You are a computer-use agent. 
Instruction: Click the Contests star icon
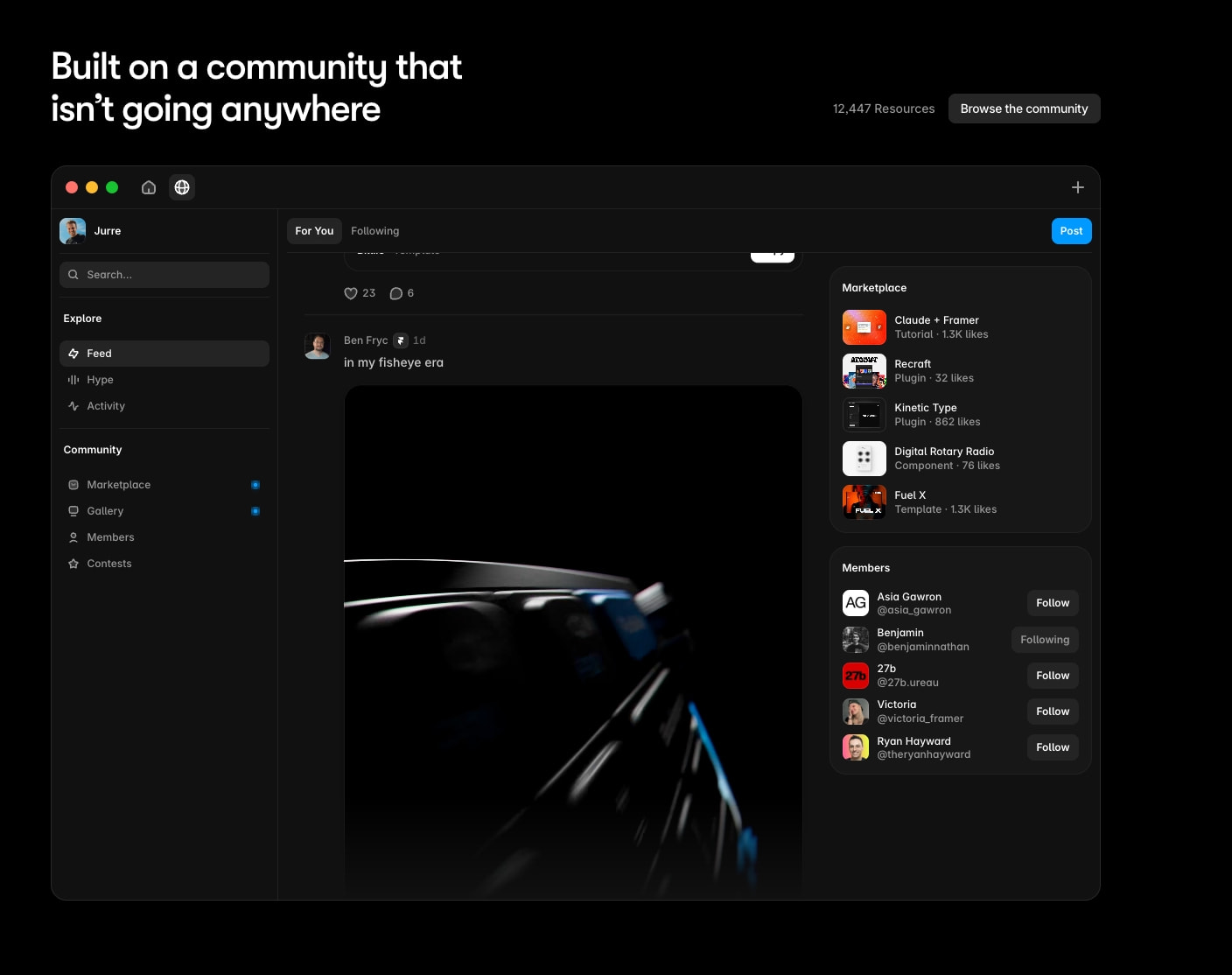73,564
